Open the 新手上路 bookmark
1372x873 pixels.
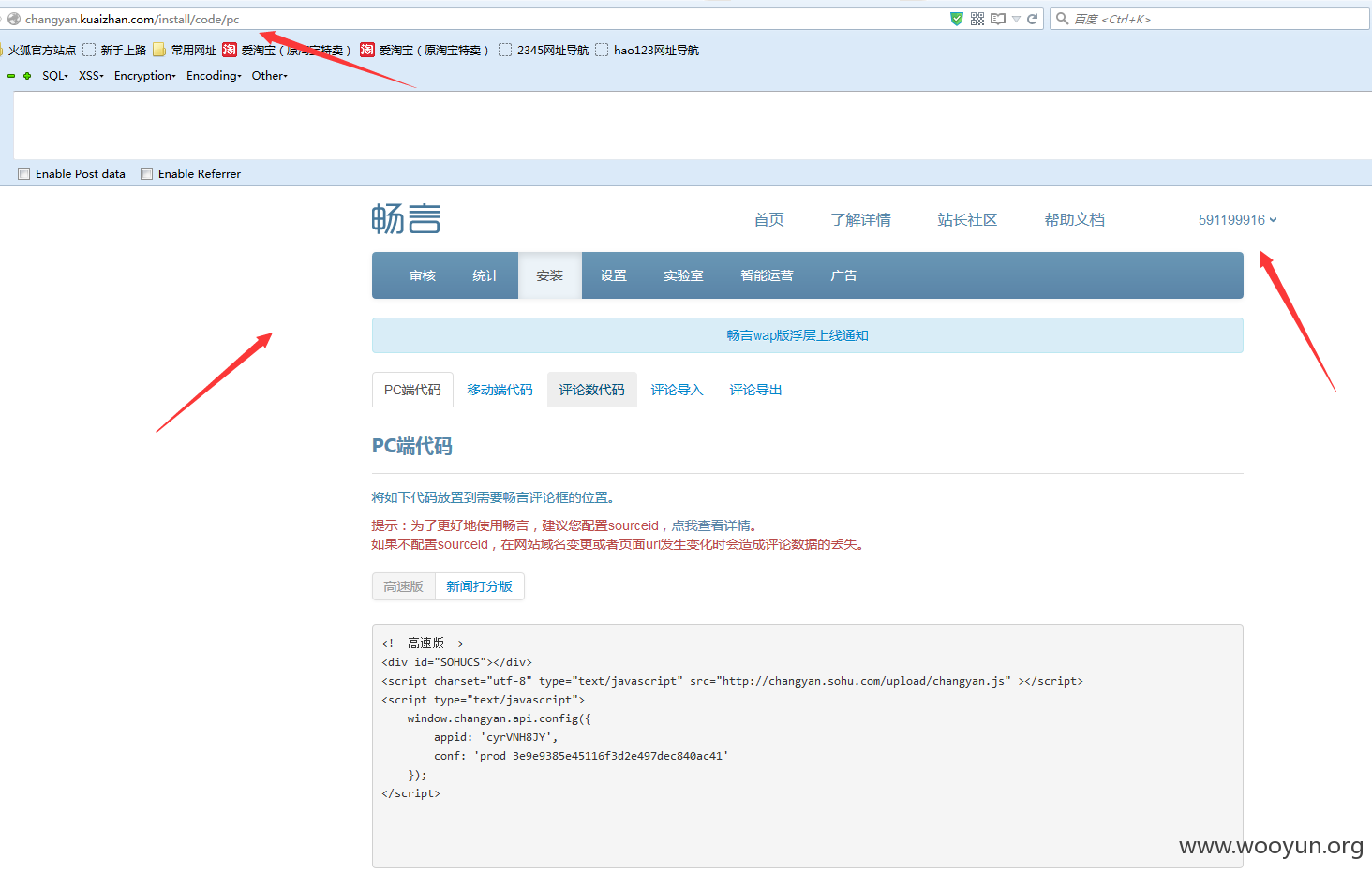tap(114, 51)
